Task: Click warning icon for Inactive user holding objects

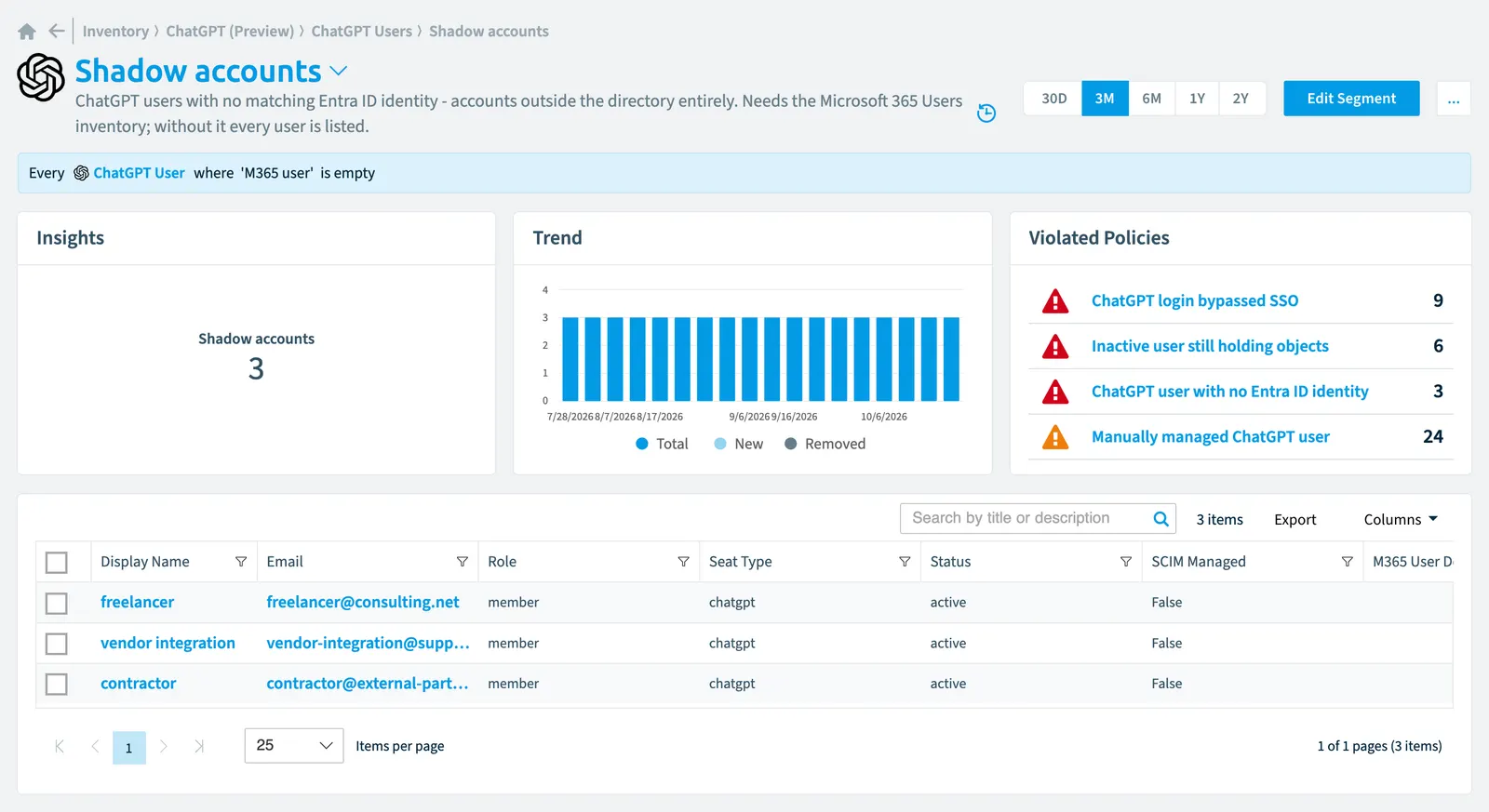Action: [1055, 347]
